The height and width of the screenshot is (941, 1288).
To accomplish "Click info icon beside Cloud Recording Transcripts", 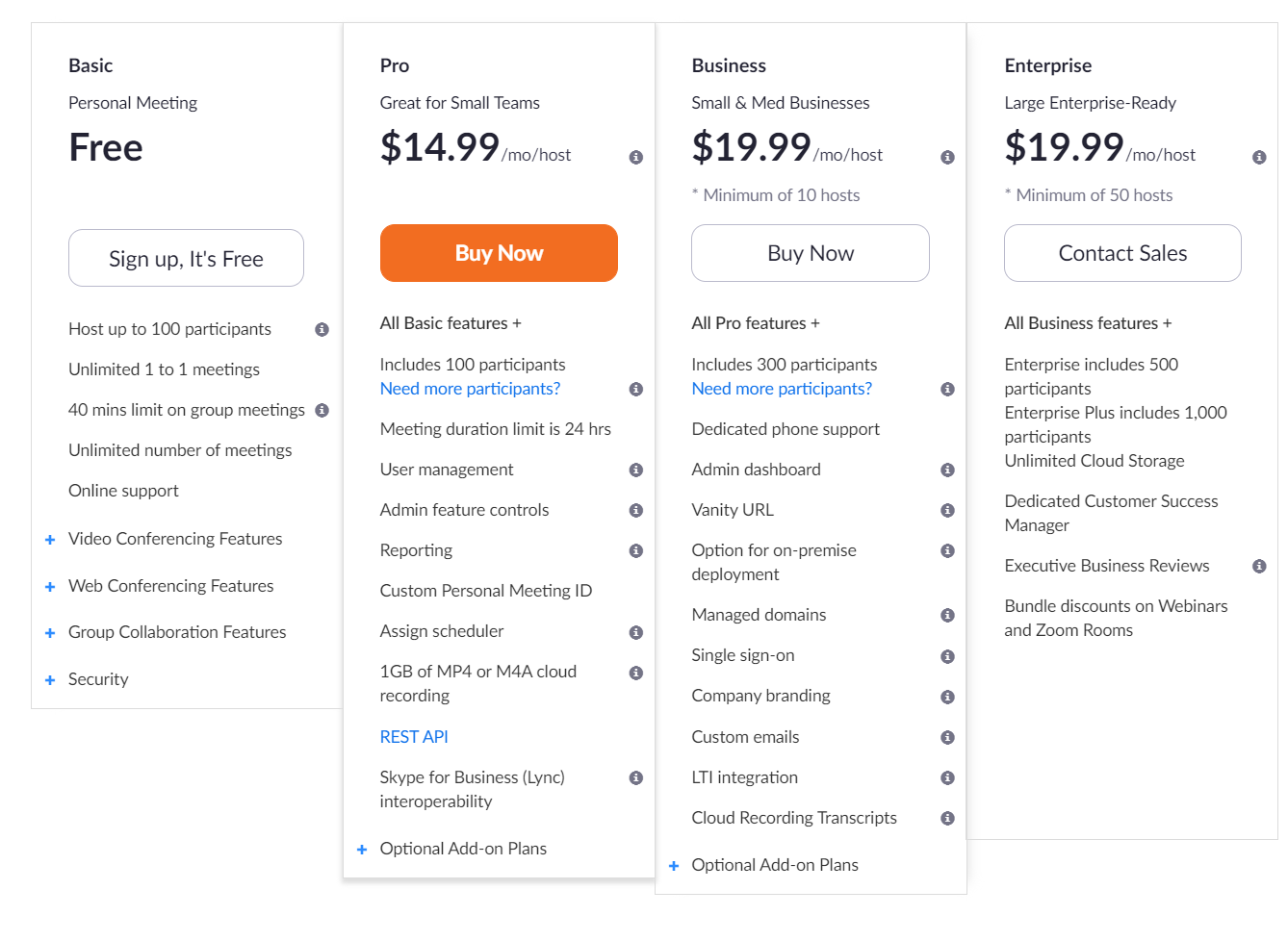I will pos(947,819).
